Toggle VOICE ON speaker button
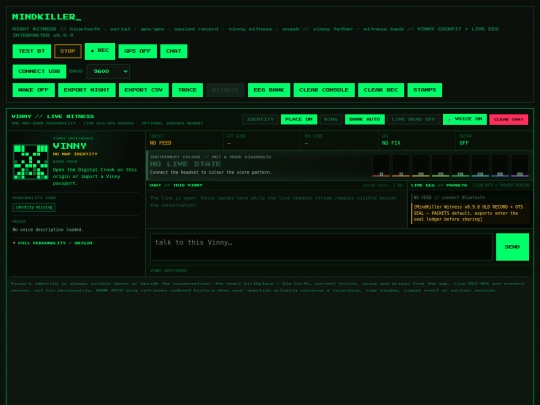 pyautogui.click(x=465, y=119)
